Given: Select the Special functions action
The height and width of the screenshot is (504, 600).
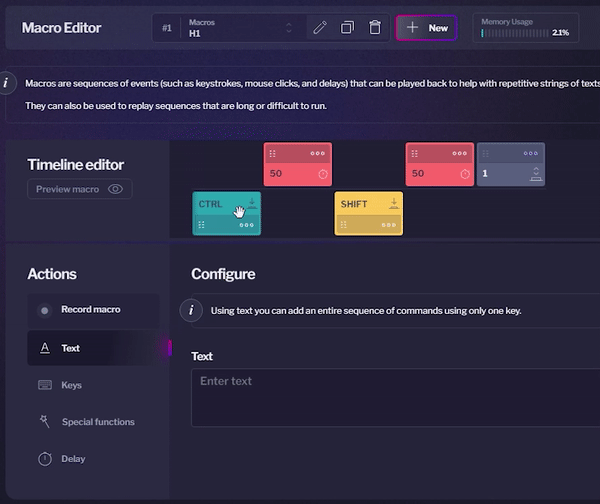Looking at the screenshot, I should pyautogui.click(x=97, y=422).
